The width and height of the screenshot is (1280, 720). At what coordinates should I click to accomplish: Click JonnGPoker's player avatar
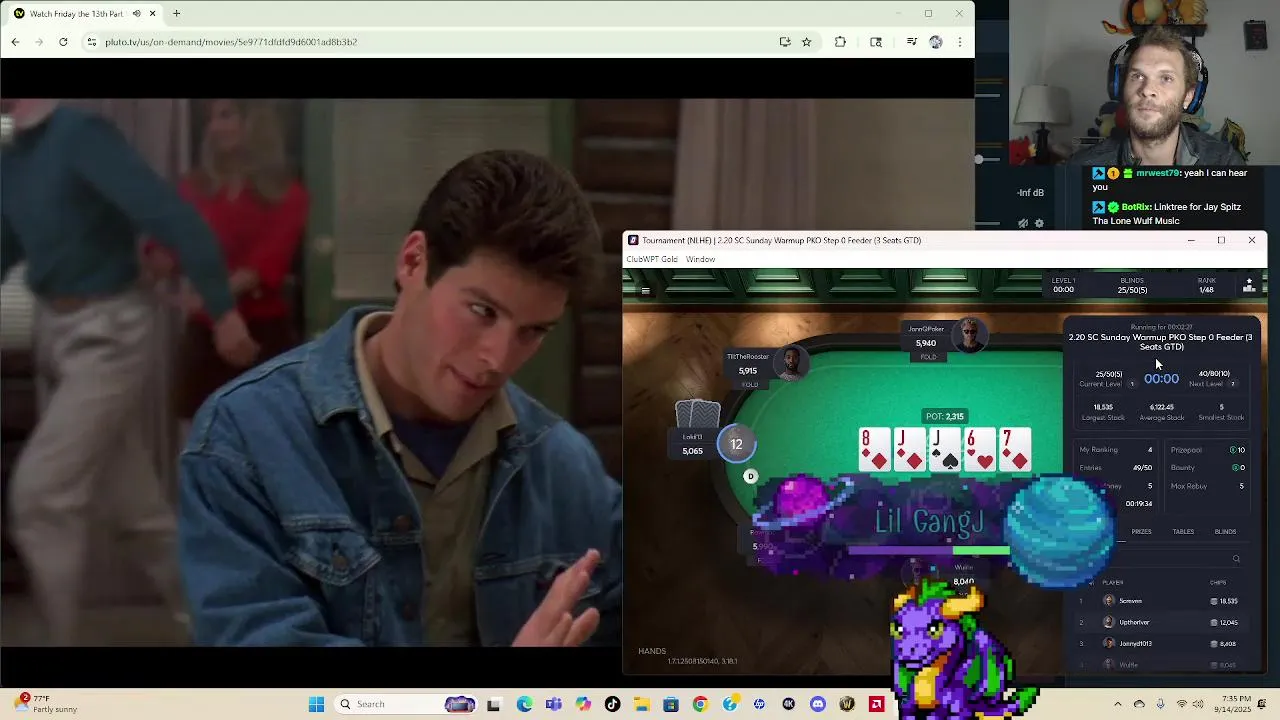click(x=969, y=335)
